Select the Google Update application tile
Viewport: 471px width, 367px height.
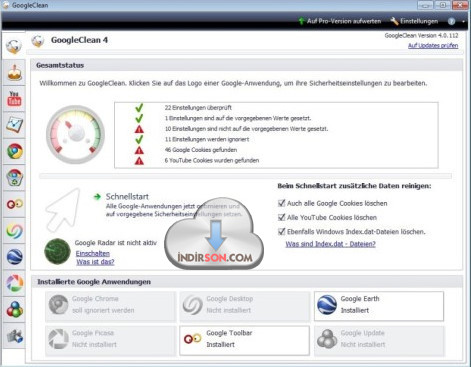pos(379,341)
